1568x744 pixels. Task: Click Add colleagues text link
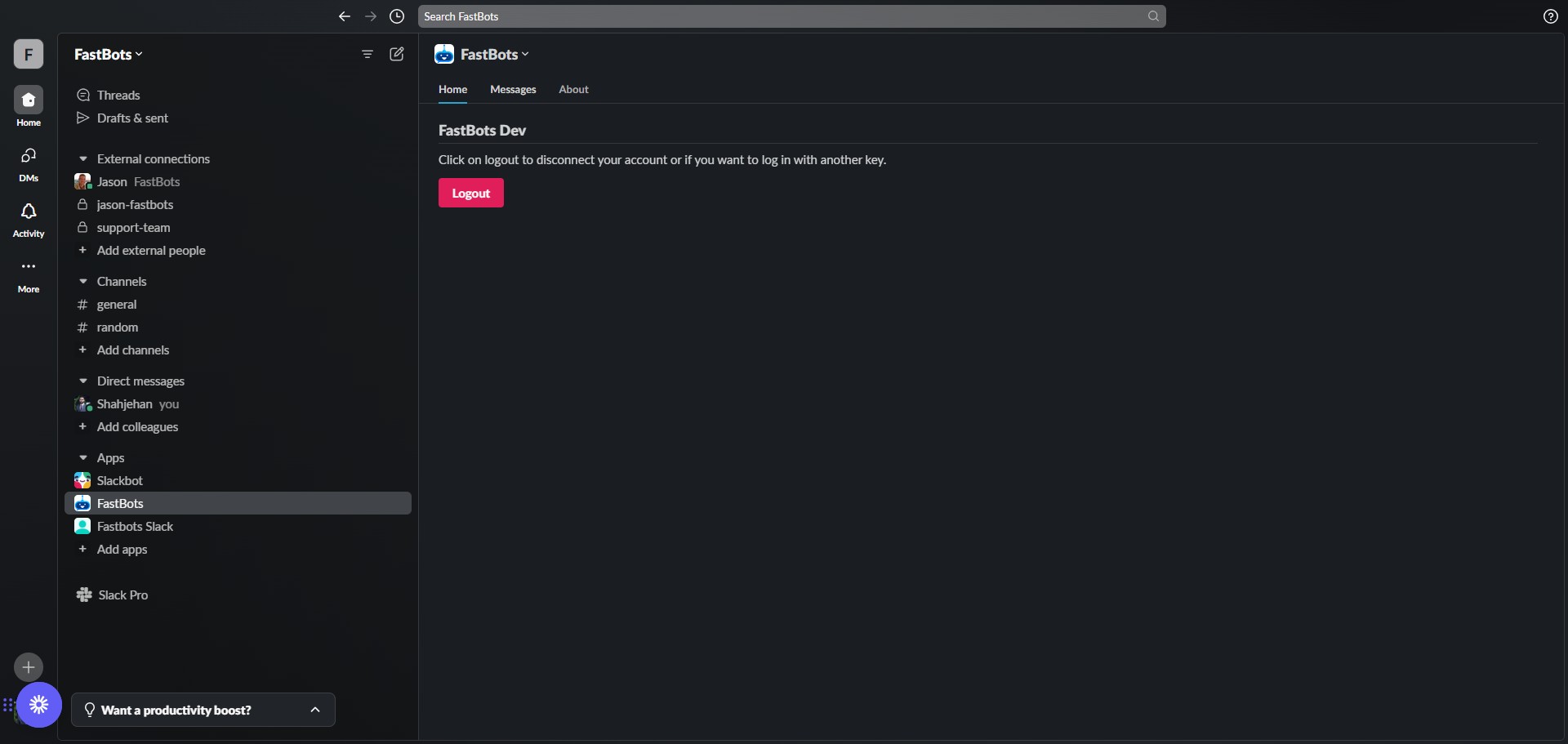tap(137, 426)
